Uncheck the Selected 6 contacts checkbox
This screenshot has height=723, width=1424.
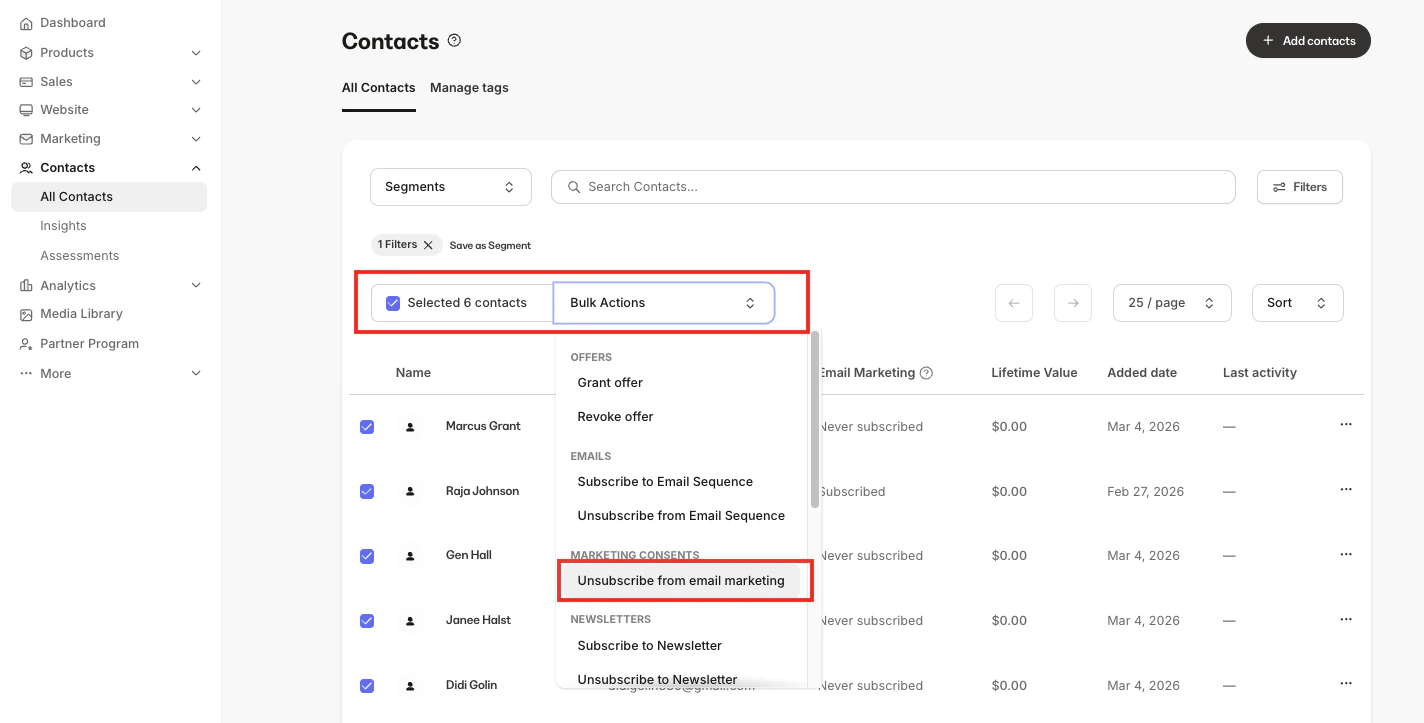(393, 302)
